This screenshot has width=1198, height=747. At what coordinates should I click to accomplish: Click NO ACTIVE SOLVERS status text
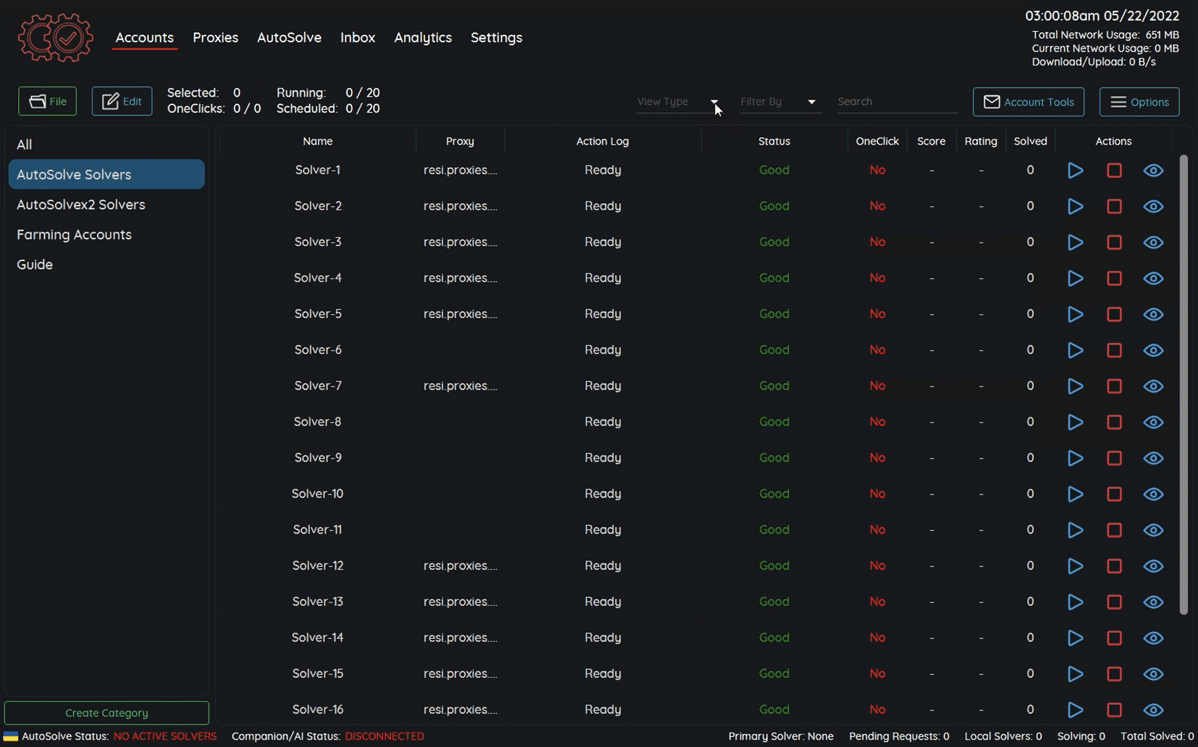click(165, 736)
